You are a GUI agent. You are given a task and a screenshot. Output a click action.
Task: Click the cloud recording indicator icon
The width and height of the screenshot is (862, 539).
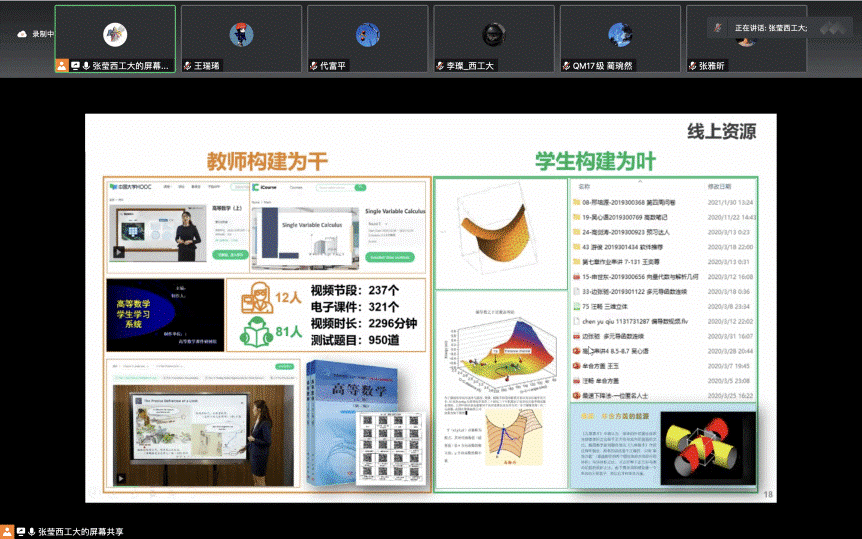[x=22, y=34]
